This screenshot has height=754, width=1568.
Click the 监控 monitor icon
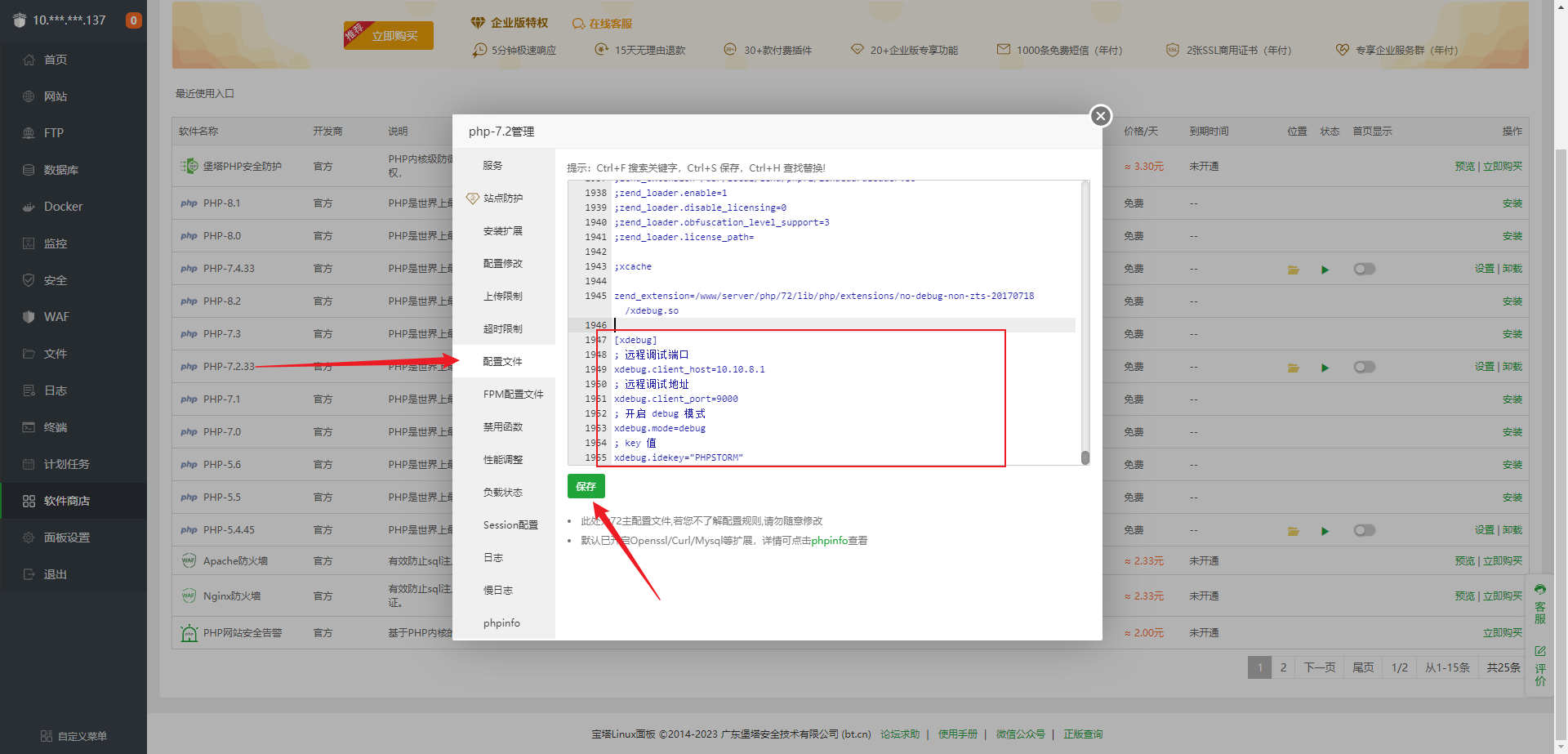pos(29,243)
